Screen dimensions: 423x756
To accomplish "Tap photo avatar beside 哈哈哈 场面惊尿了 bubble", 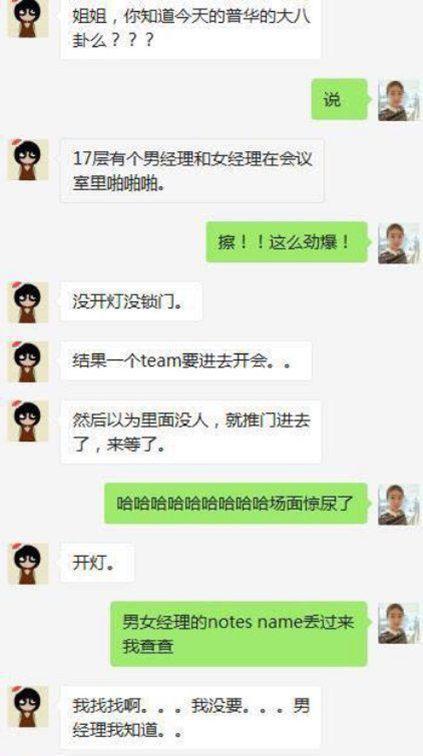I will click(398, 504).
